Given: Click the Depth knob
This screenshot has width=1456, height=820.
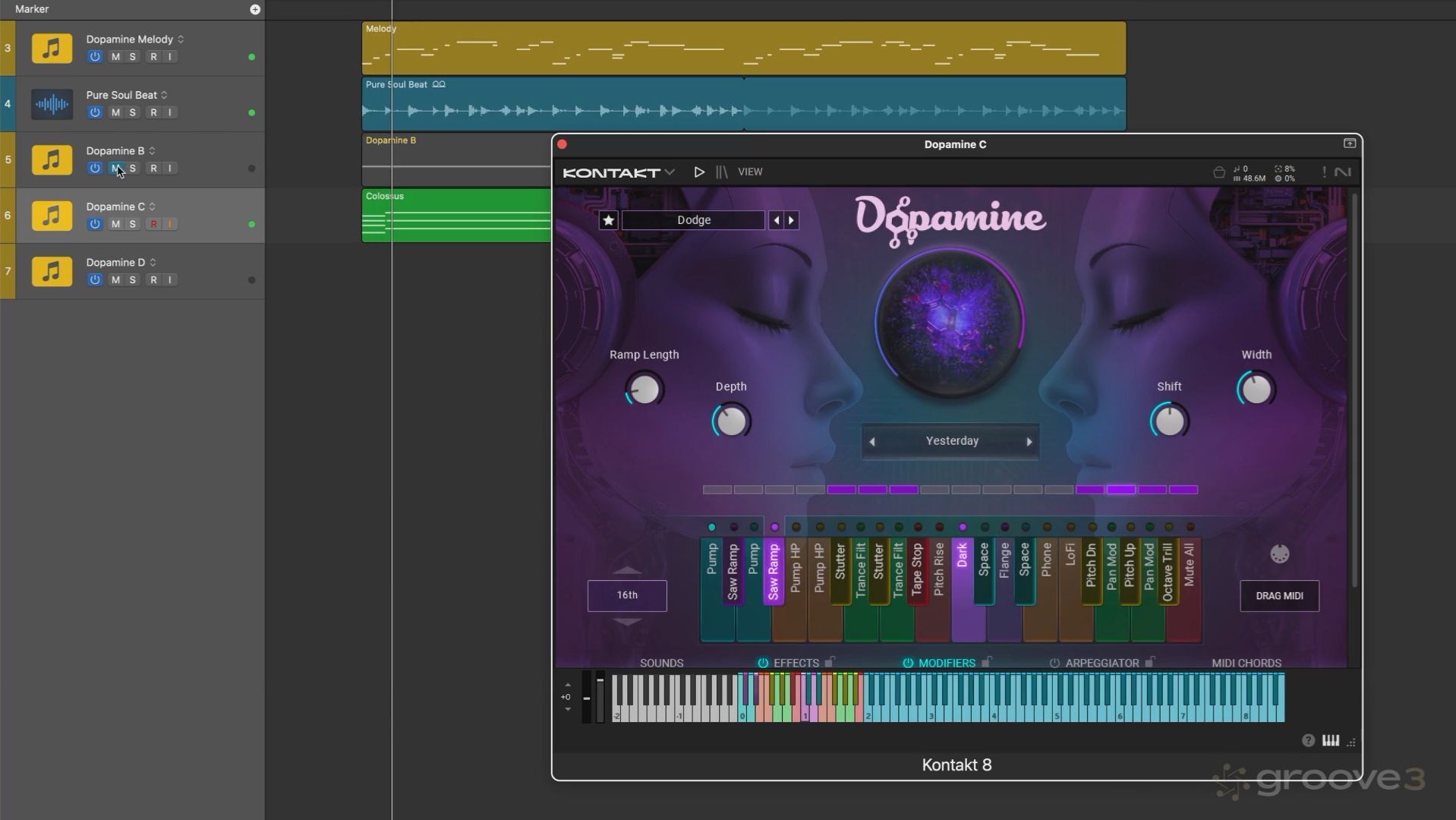Looking at the screenshot, I should point(731,421).
